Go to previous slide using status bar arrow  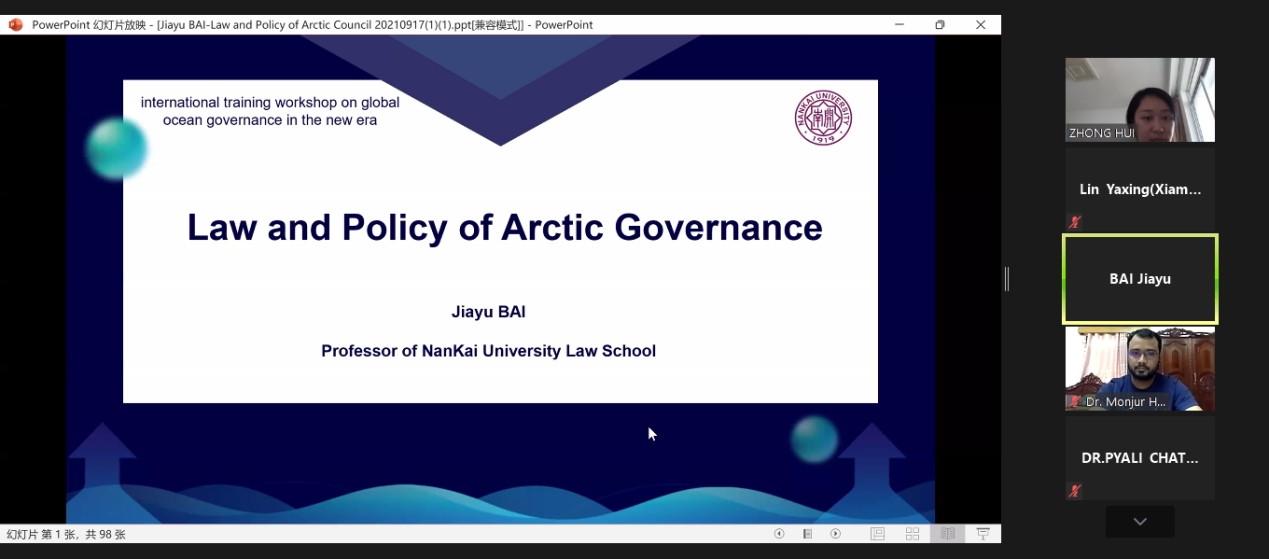(x=779, y=534)
